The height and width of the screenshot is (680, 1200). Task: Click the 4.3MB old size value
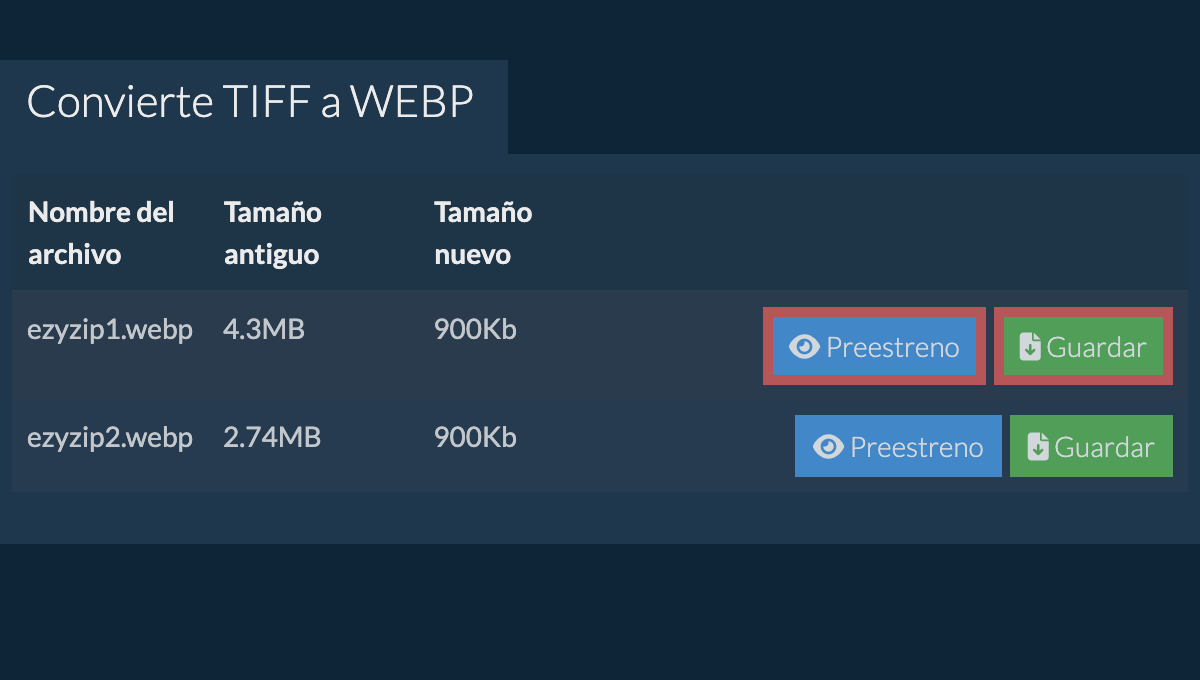tap(263, 329)
